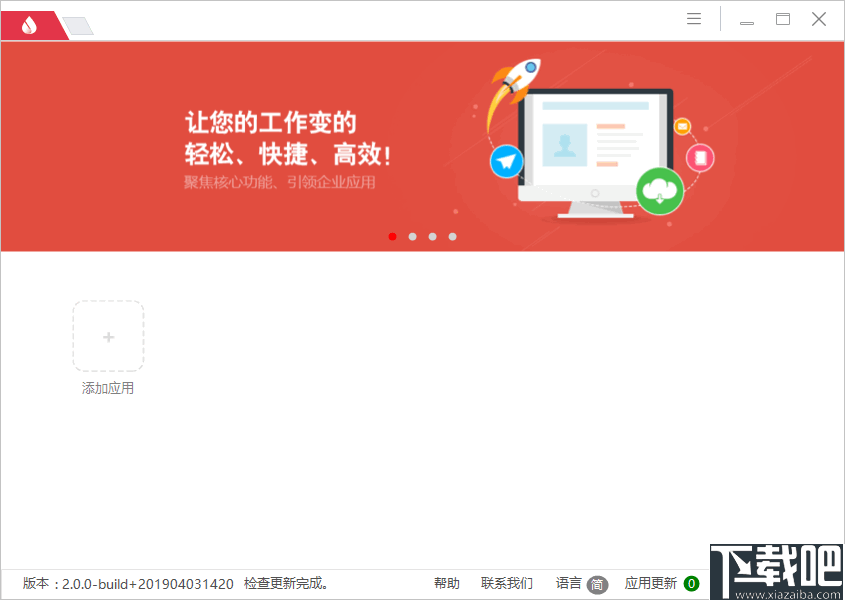Open the 帮助 help menu item
This screenshot has height=600, width=845.
pyautogui.click(x=446, y=583)
